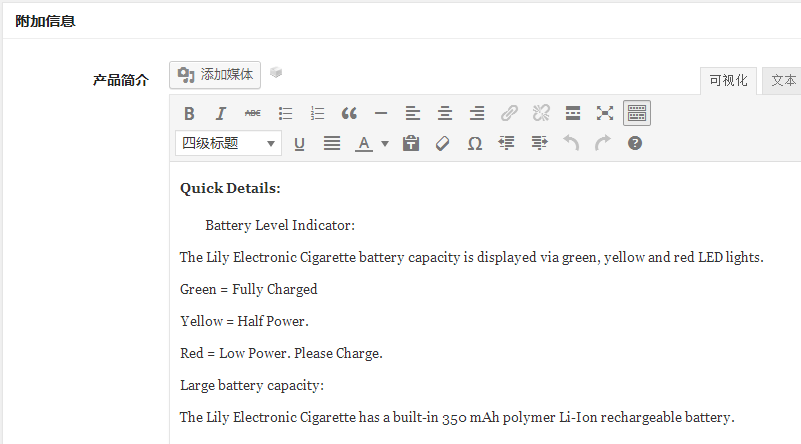
Task: Remove the link with unlink icon
Action: click(x=541, y=113)
